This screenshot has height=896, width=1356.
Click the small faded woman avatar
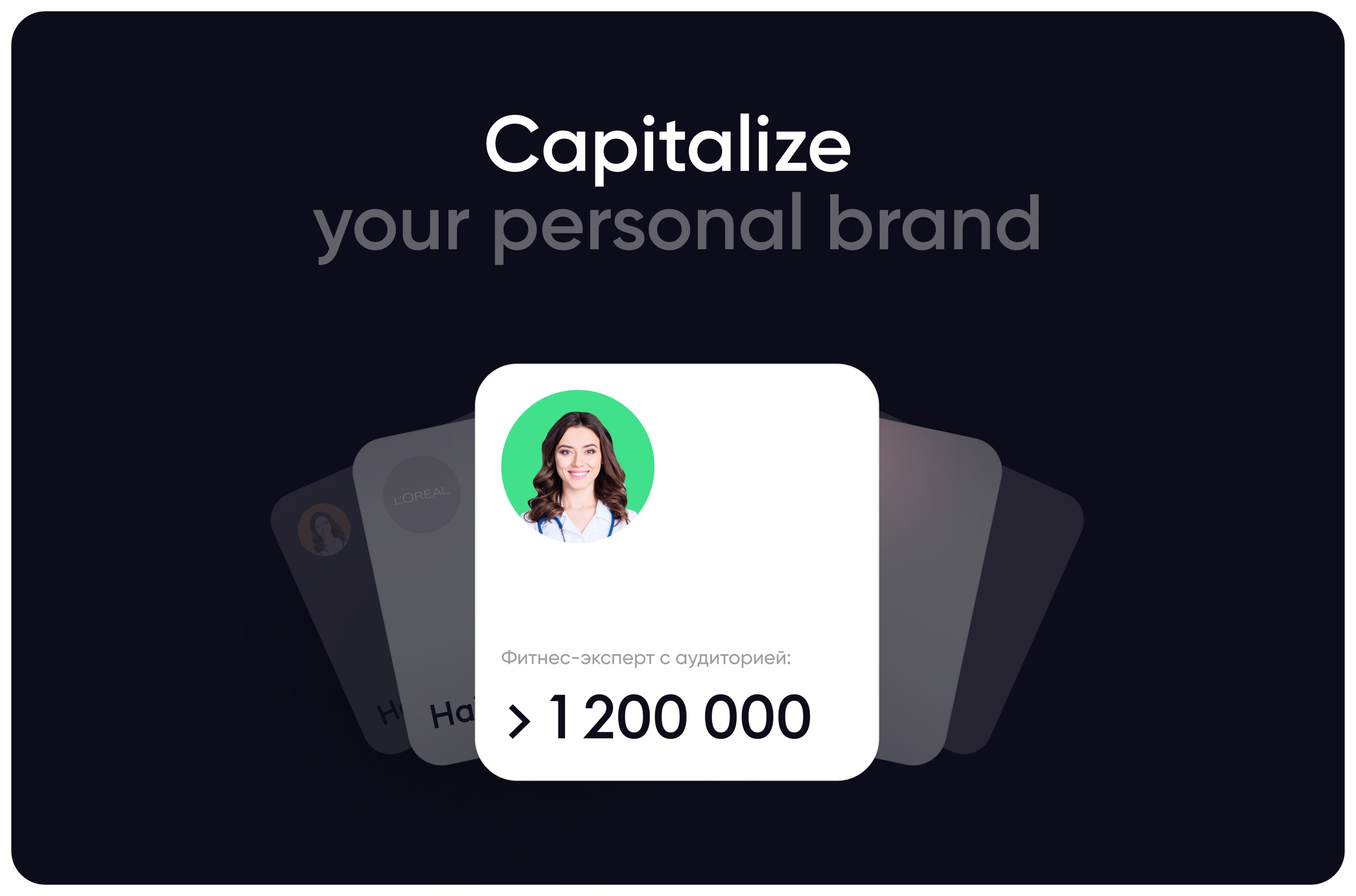point(324,530)
